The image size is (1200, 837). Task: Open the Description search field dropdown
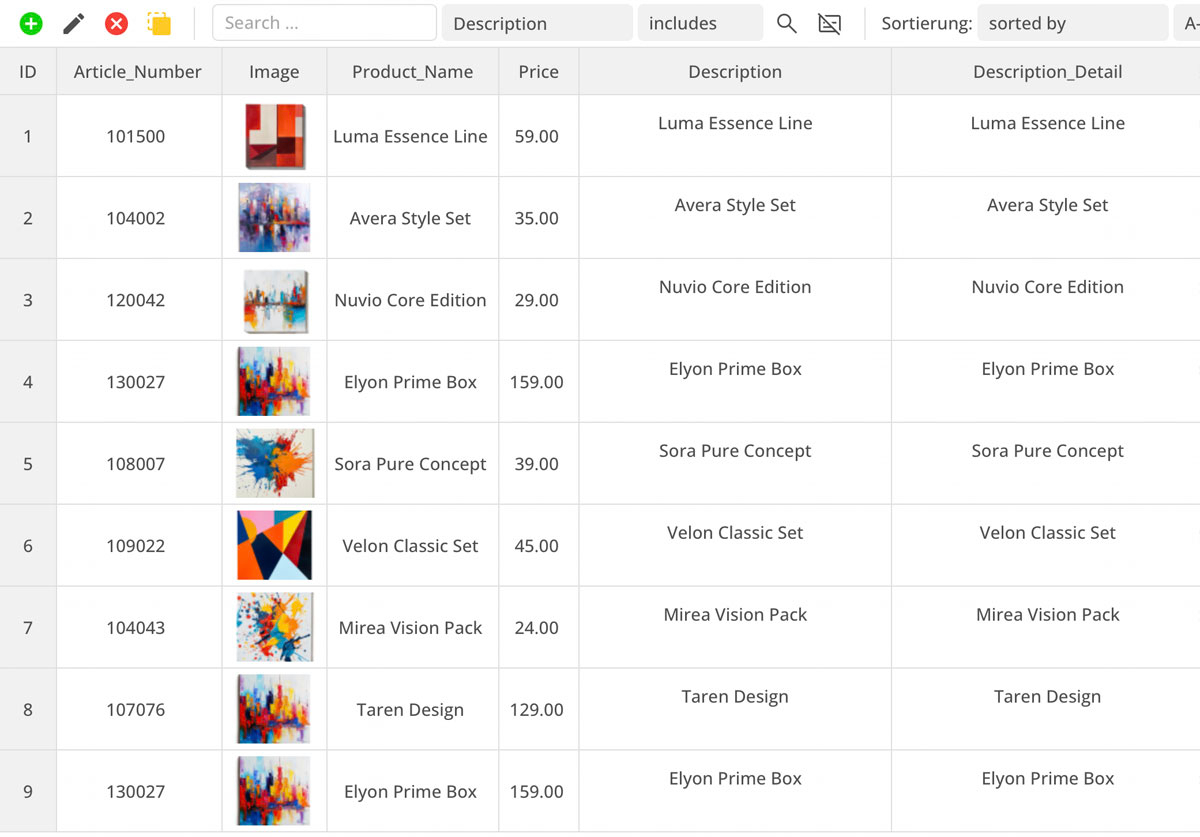[x=537, y=23]
